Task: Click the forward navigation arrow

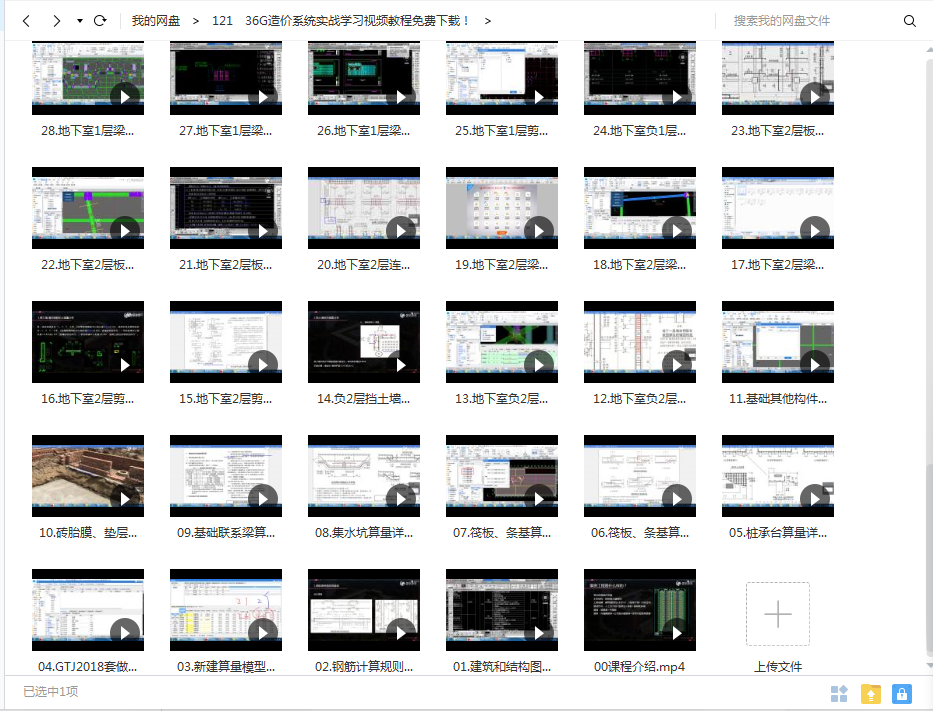Action: pyautogui.click(x=56, y=21)
